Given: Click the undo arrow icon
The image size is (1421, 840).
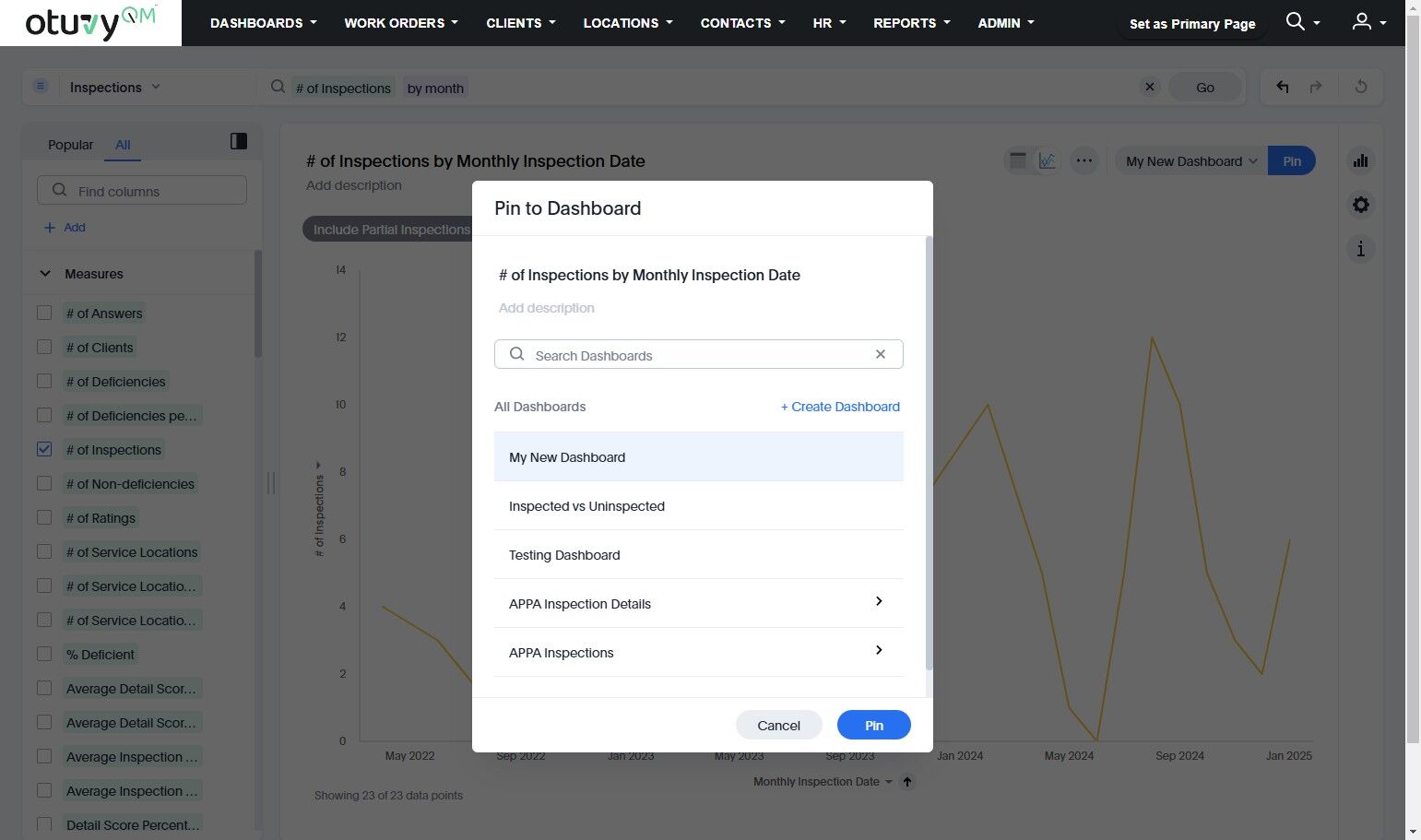Looking at the screenshot, I should pyautogui.click(x=1282, y=87).
